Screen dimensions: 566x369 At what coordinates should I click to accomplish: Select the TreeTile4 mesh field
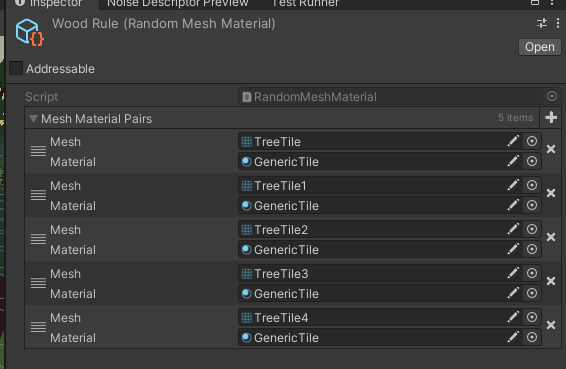[x=372, y=318]
